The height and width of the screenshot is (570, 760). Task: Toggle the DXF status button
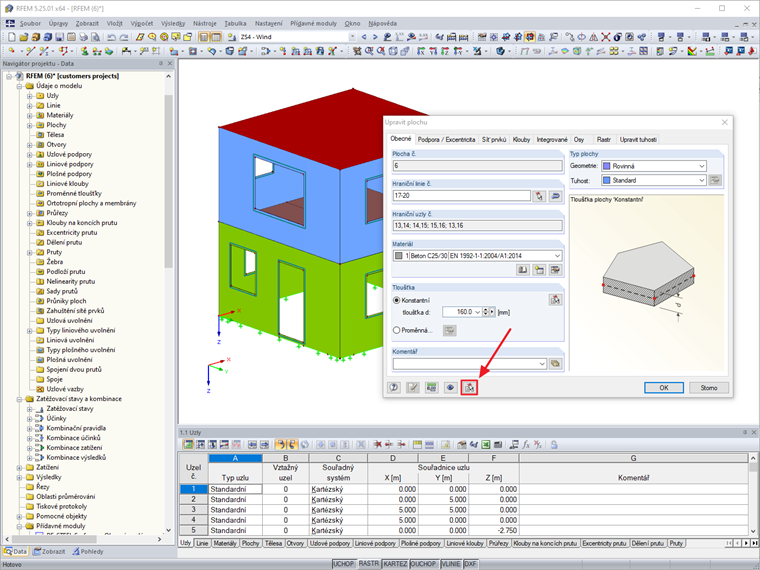click(x=471, y=564)
